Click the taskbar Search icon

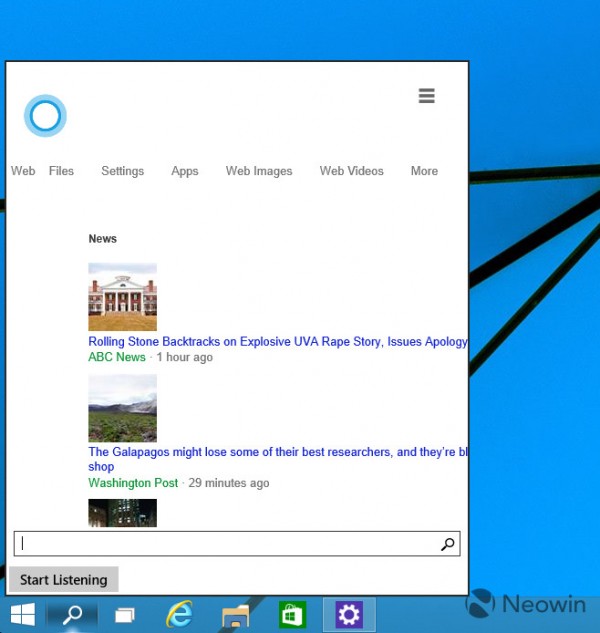72,614
